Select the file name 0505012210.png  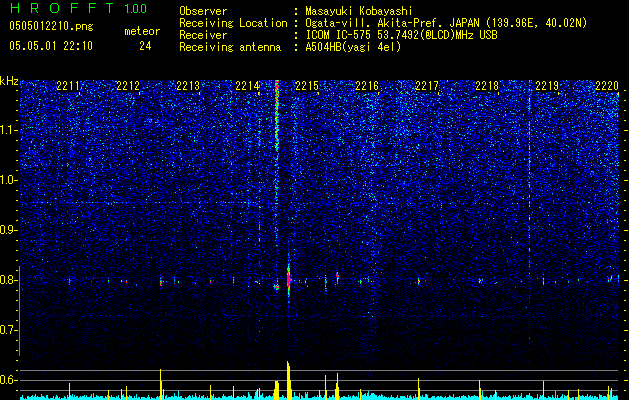(51, 26)
